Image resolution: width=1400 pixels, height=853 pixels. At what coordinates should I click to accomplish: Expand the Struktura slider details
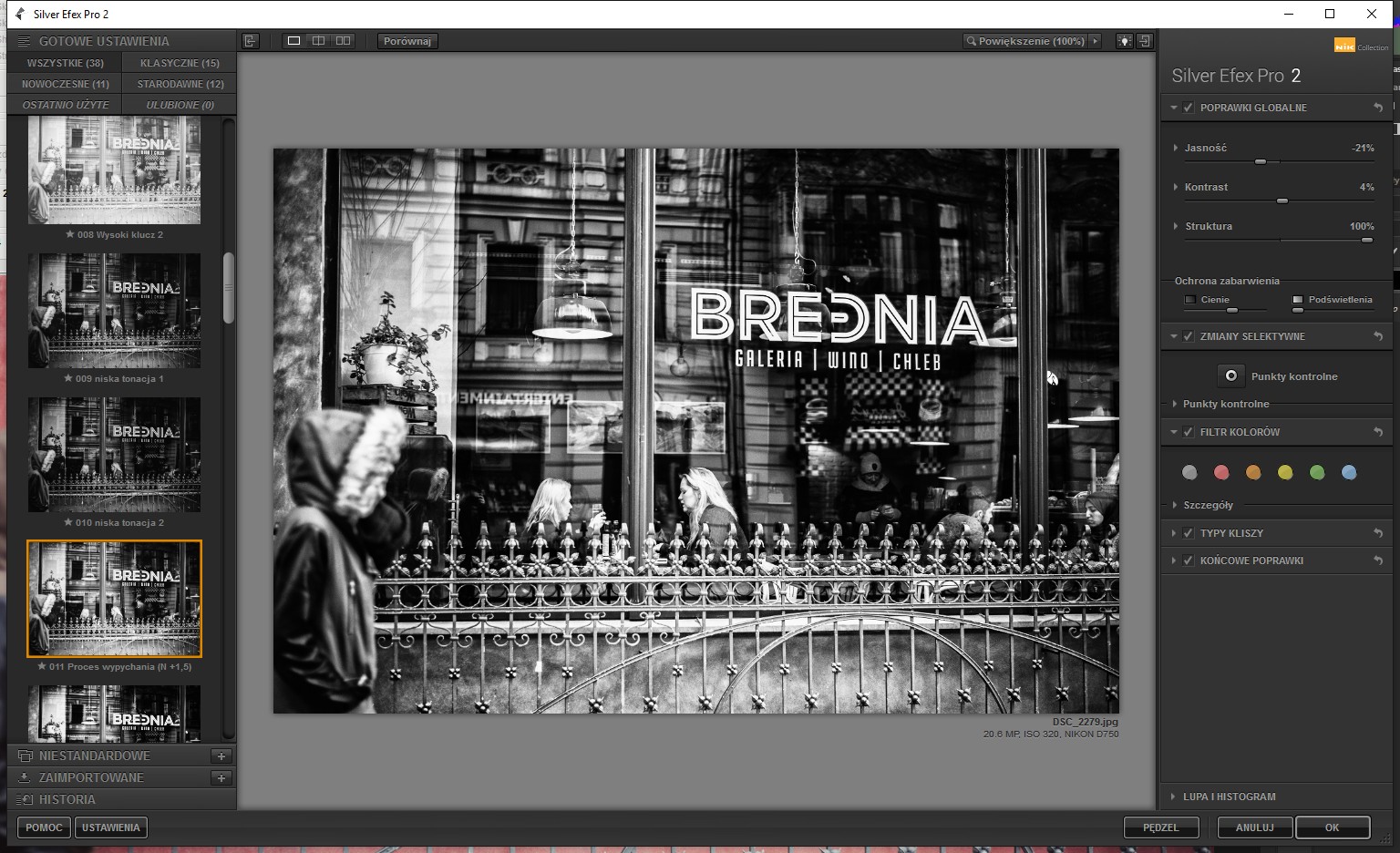1176,226
